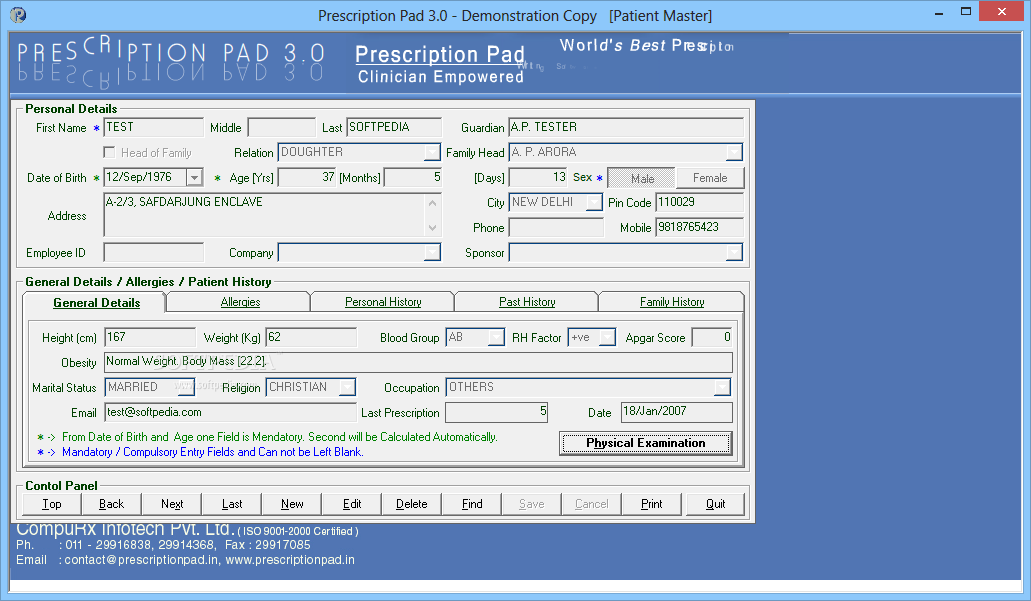Click the Age Yrs field

pos(308,178)
